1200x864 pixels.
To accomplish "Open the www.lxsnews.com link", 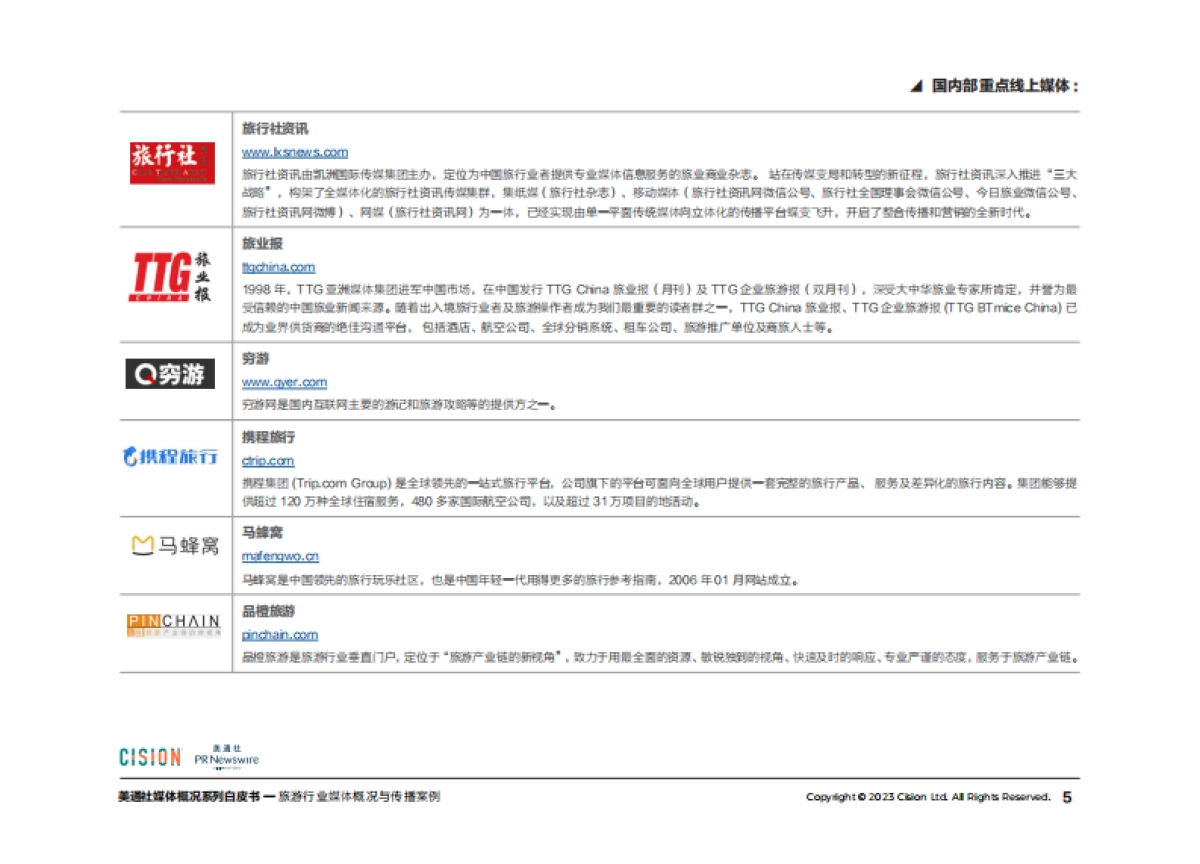I will tap(293, 152).
